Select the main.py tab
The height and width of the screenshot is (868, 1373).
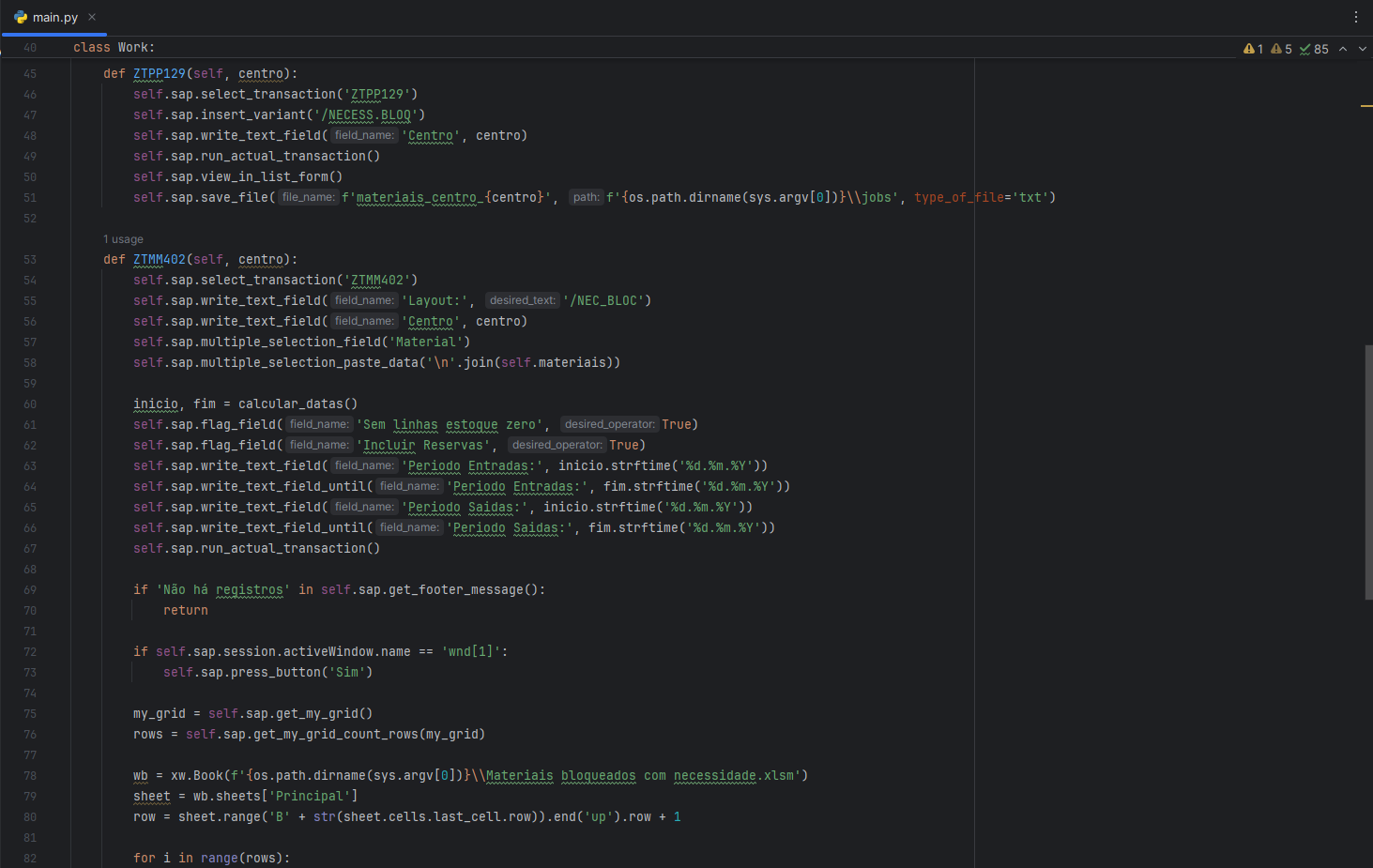coord(55,17)
